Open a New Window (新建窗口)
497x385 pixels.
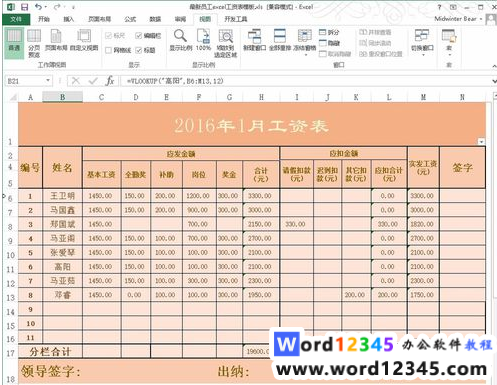tap(255, 40)
